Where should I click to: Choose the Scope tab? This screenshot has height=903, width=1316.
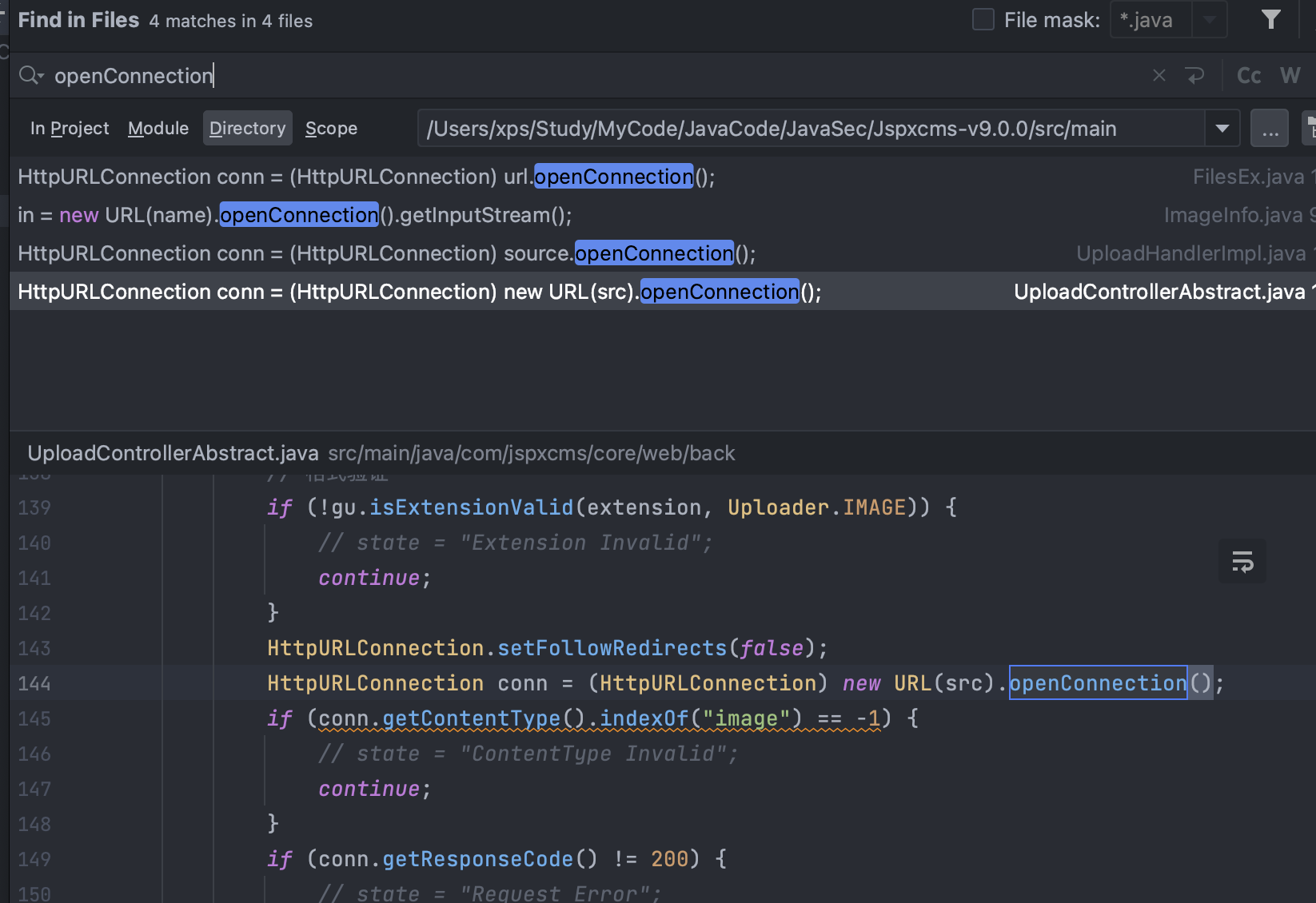(x=331, y=129)
